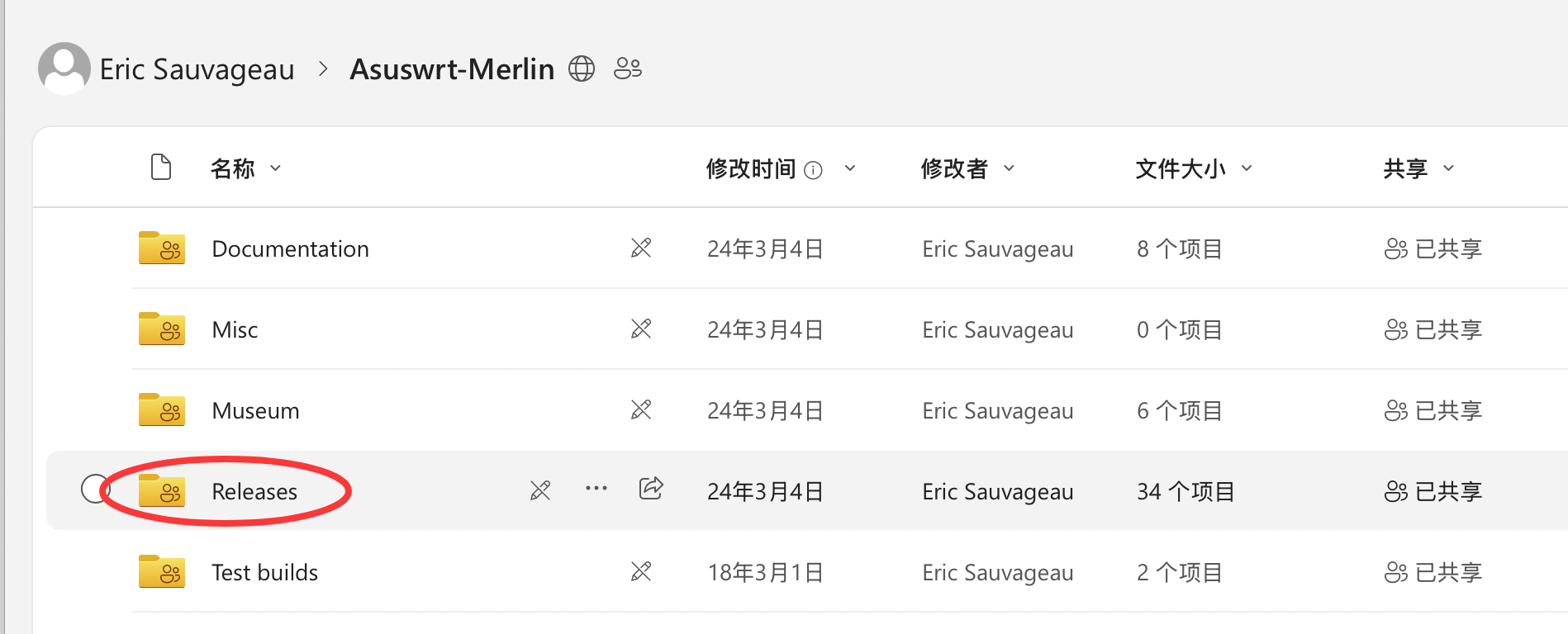The height and width of the screenshot is (634, 1568).
Task: Click the shared people icon in breadcrumb
Action: point(628,69)
